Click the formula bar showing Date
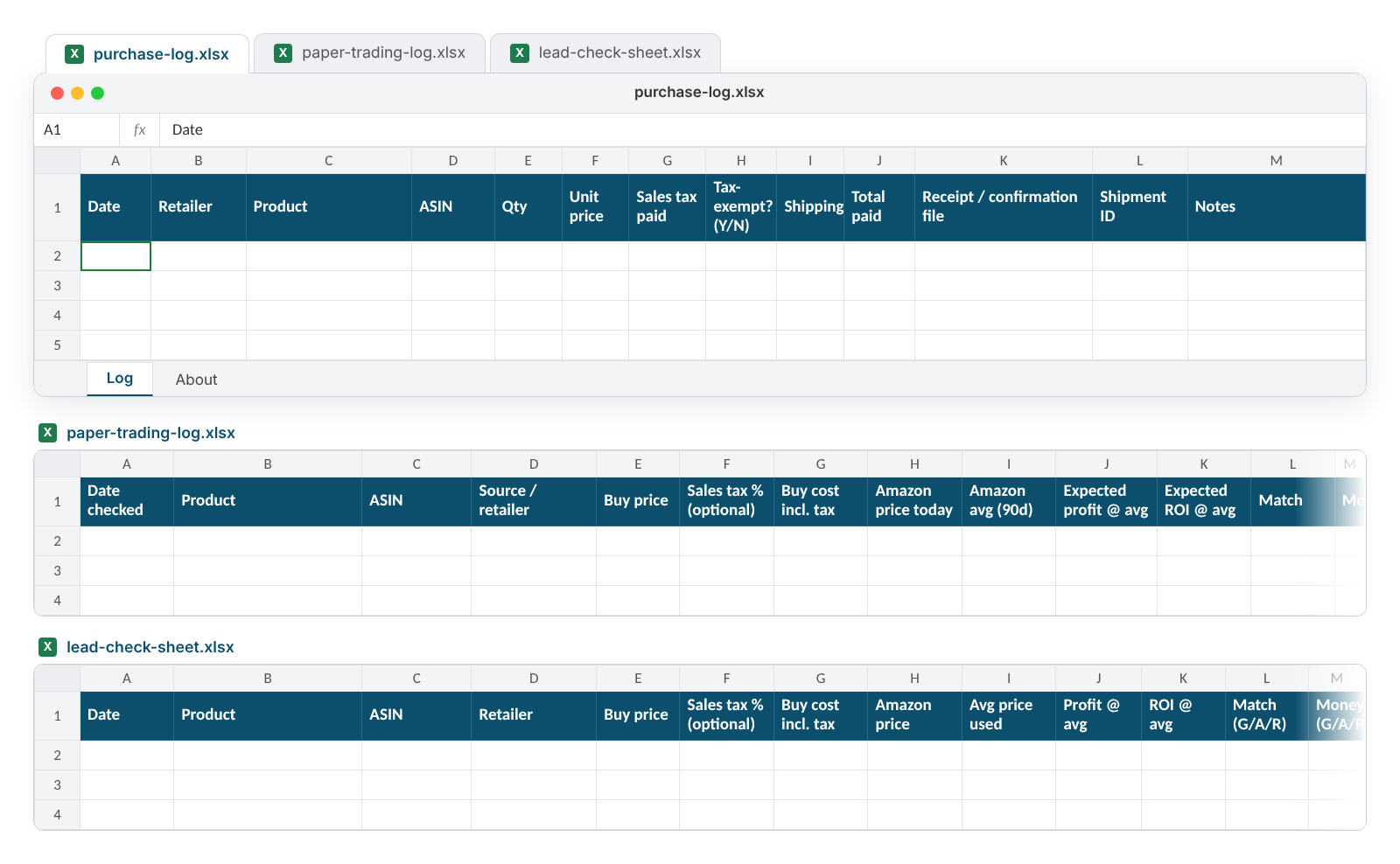The height and width of the screenshot is (864, 1400). [x=761, y=130]
